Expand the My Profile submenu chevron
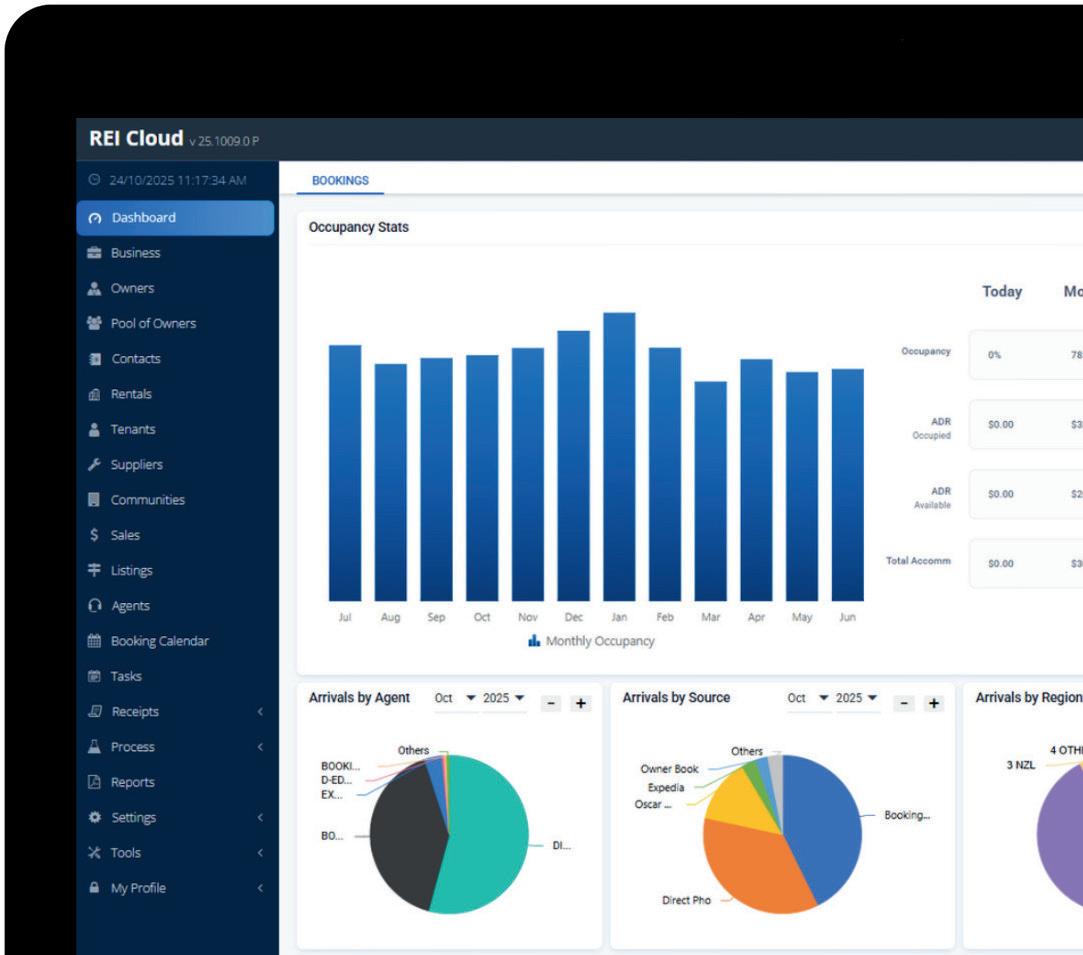Viewport: 1083px width, 955px height. tap(260, 887)
